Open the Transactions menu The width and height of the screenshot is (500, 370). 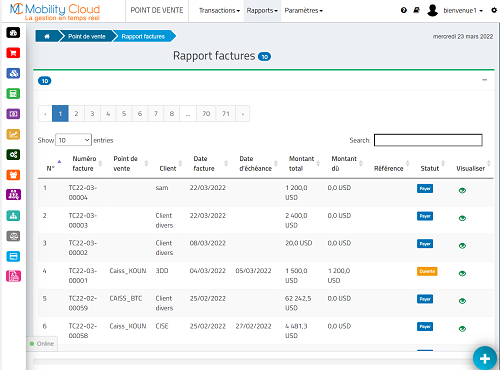pos(219,11)
